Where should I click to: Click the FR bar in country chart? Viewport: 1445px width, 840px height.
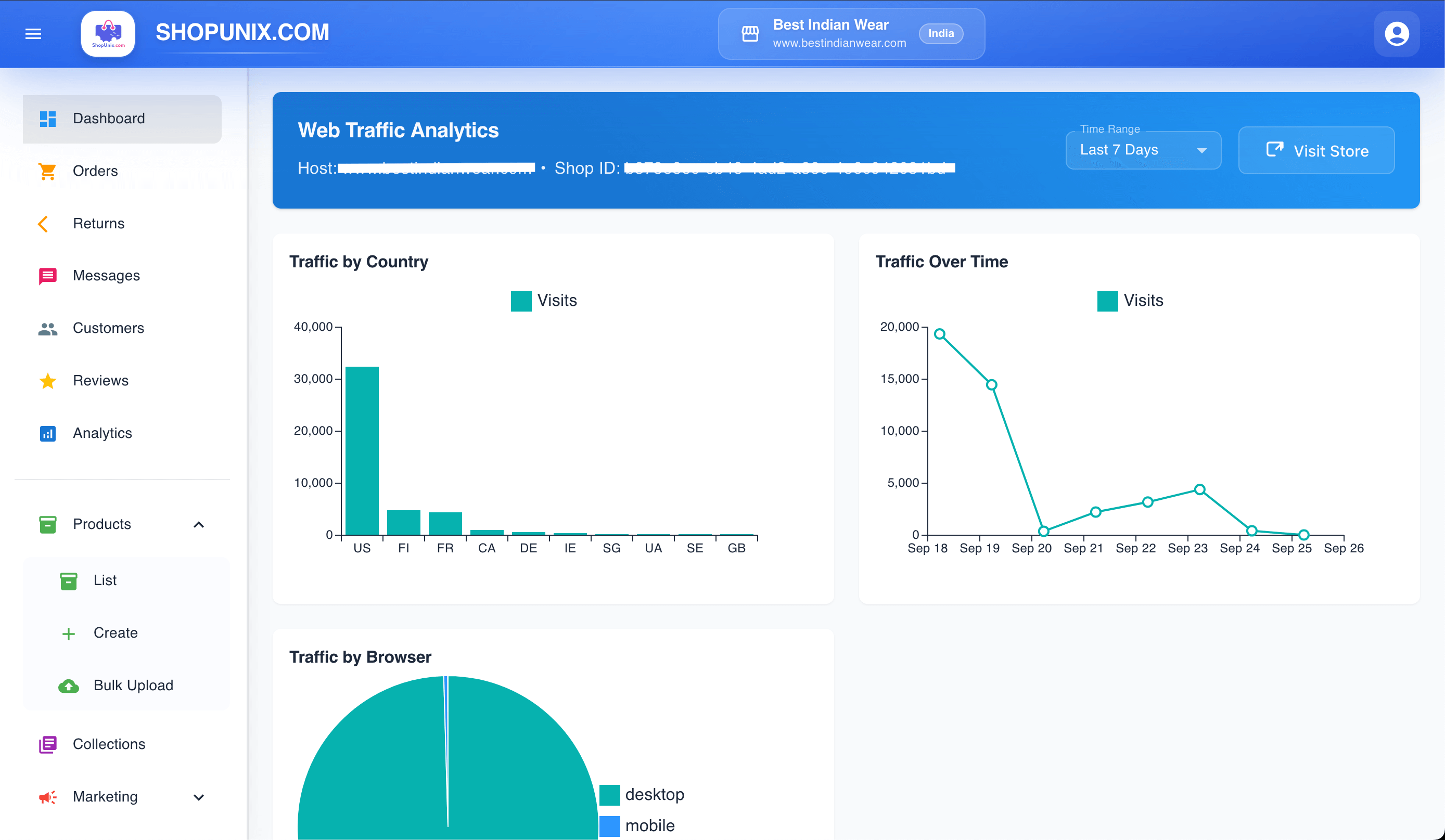point(445,524)
